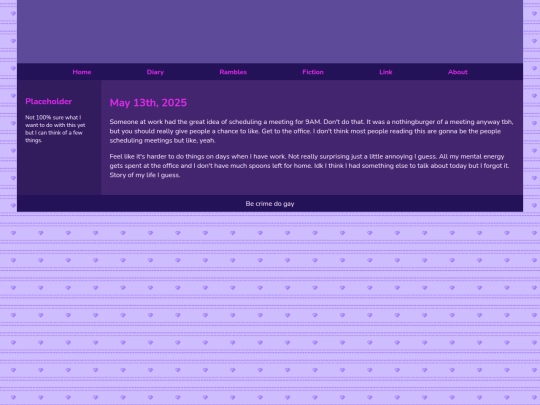Click the May 13th, 2025 heading
The height and width of the screenshot is (405, 540).
[x=148, y=103]
